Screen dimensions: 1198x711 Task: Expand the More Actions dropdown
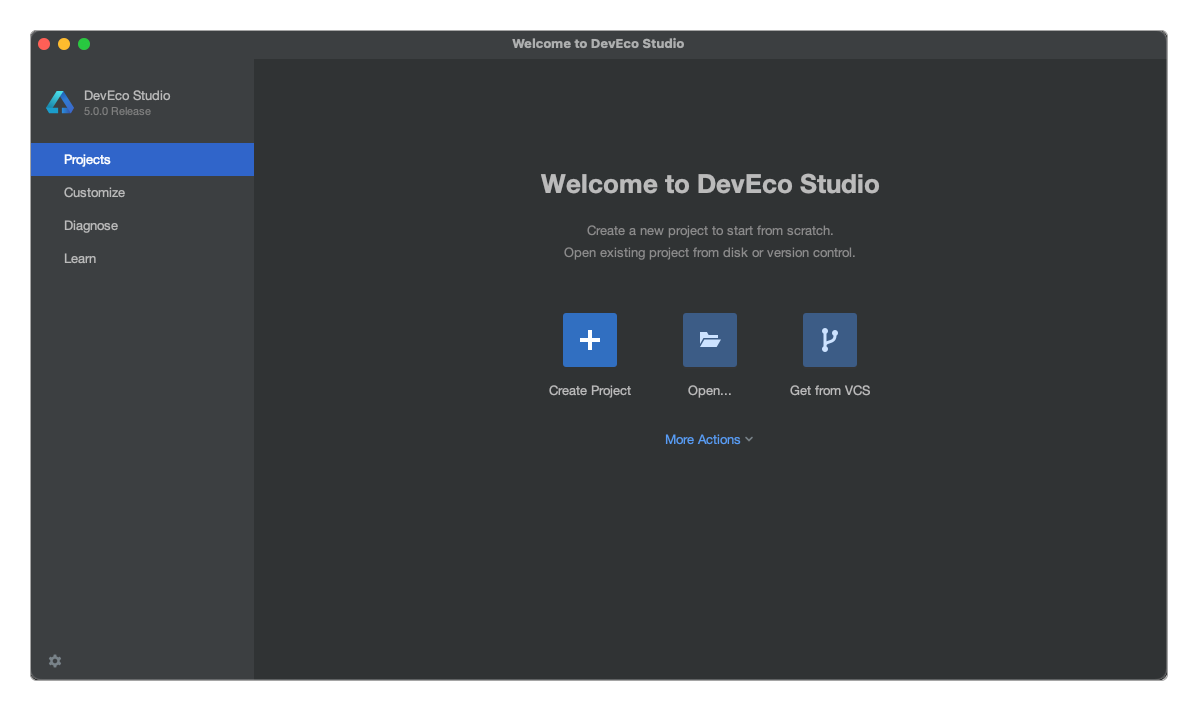pos(709,439)
